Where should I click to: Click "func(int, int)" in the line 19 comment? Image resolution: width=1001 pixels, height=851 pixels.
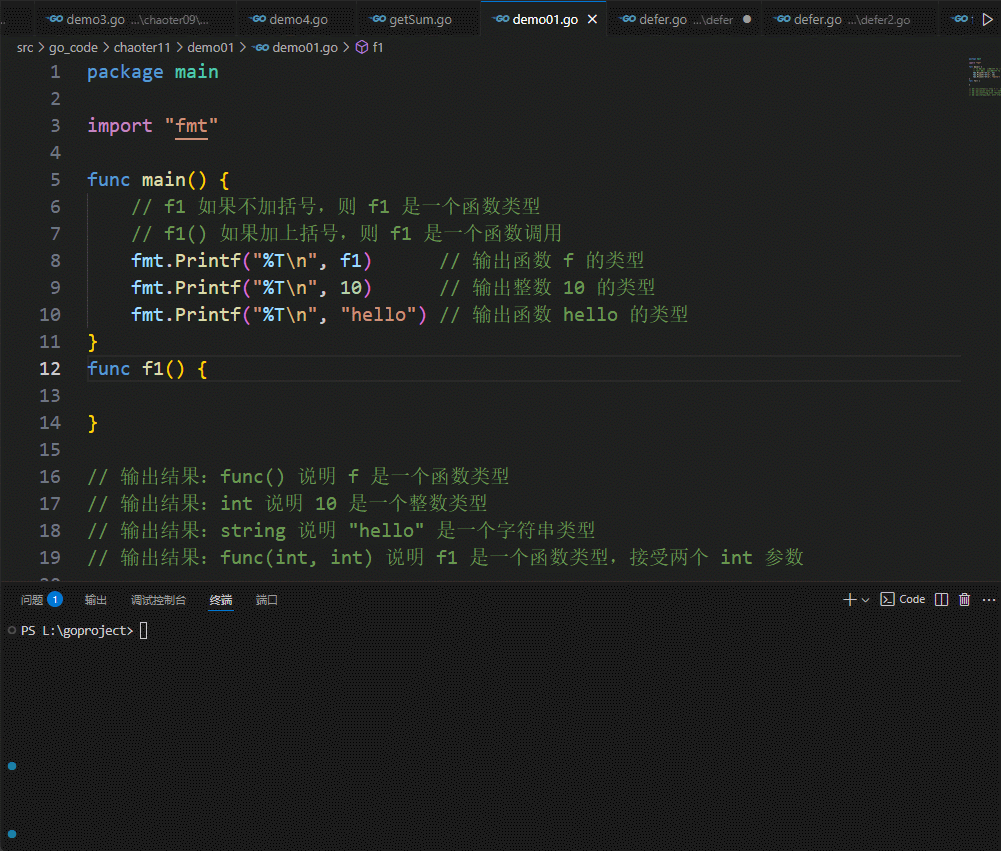click(296, 558)
